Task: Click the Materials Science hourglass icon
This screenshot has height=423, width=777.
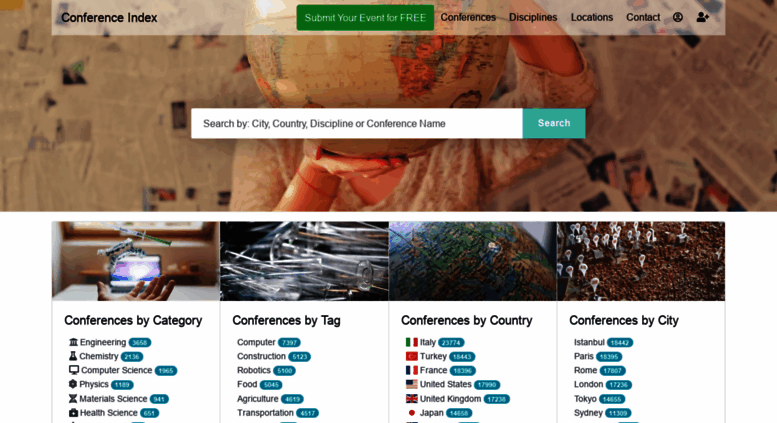Action: (x=73, y=399)
